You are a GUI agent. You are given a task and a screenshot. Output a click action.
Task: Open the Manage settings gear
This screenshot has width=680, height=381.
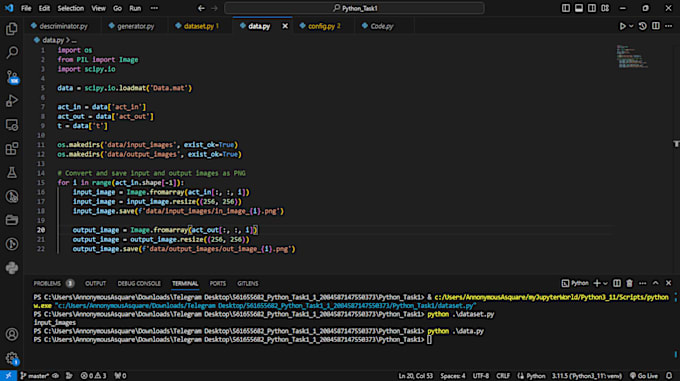(12, 358)
